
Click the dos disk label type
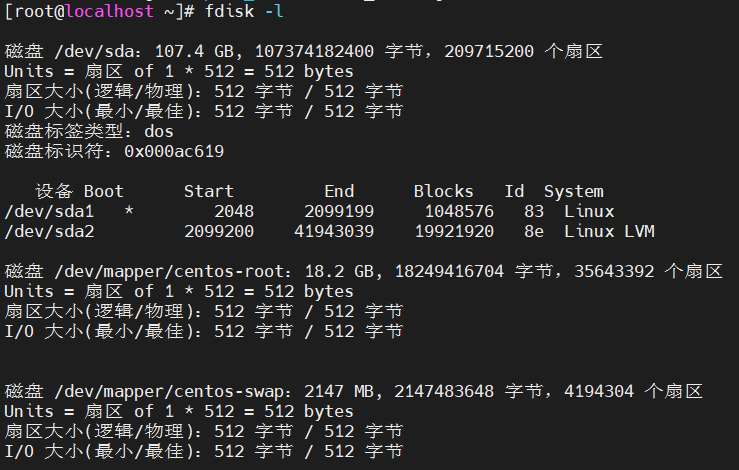(158, 131)
